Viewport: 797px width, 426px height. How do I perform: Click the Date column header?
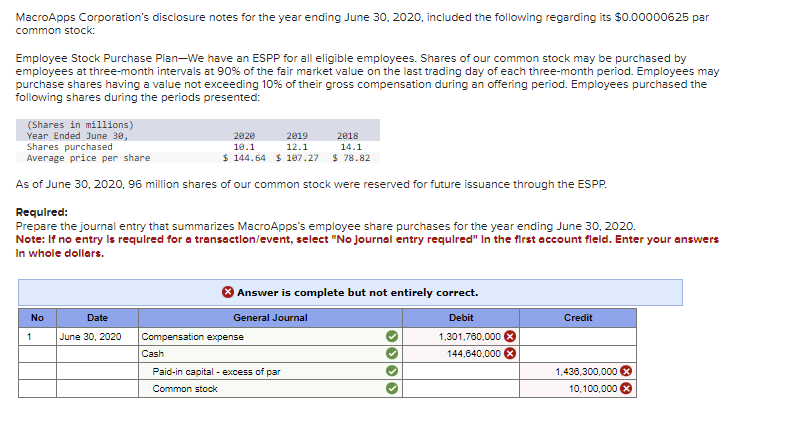point(97,318)
